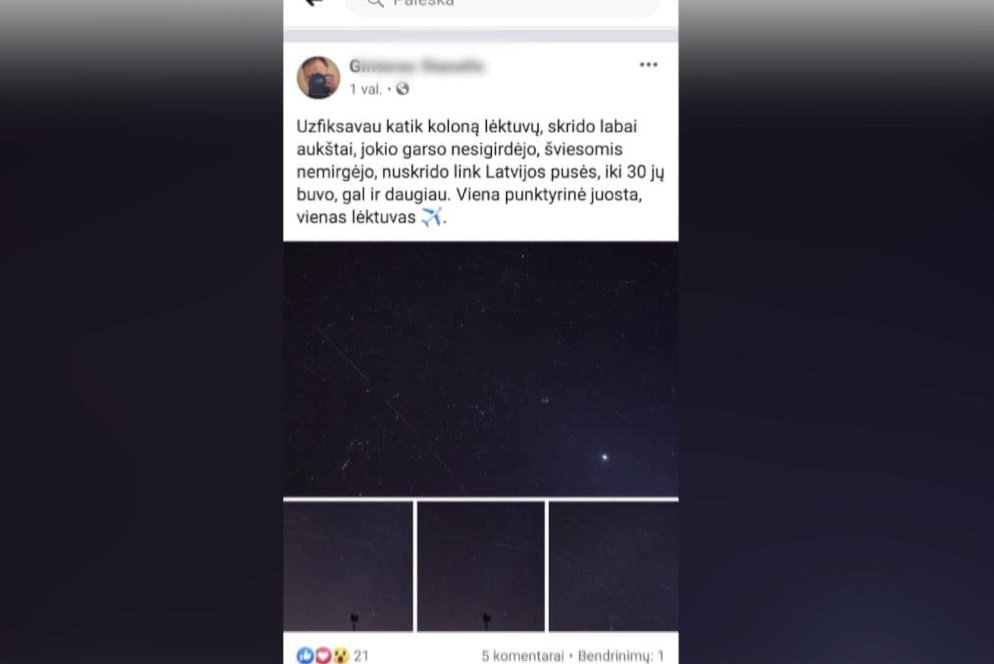This screenshot has width=994, height=664.
Task: Click the red heart reaction icon
Action: point(323,655)
